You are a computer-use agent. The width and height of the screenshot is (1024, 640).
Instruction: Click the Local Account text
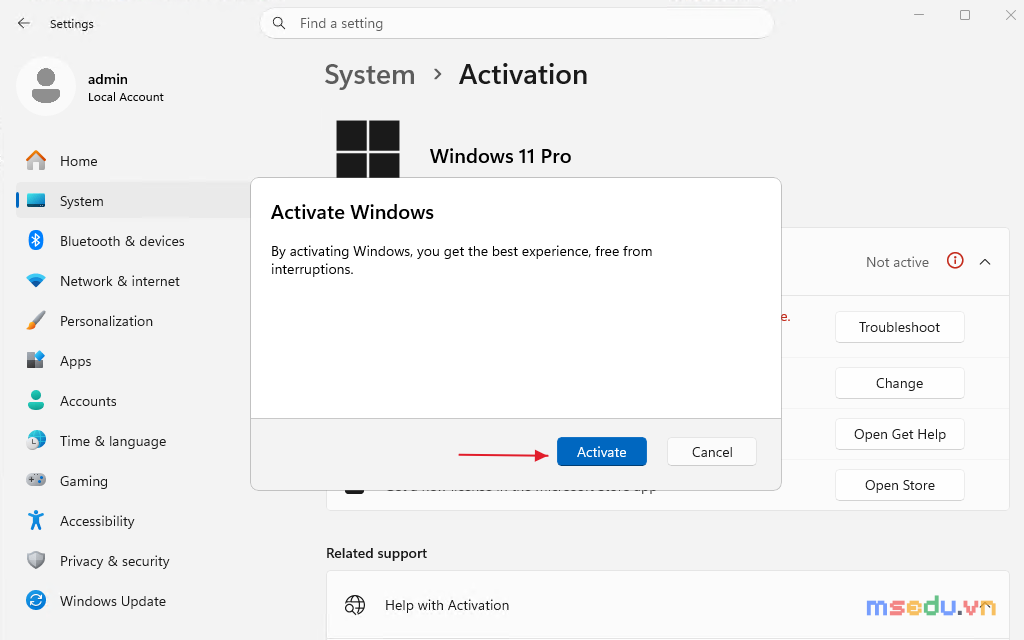tap(125, 97)
